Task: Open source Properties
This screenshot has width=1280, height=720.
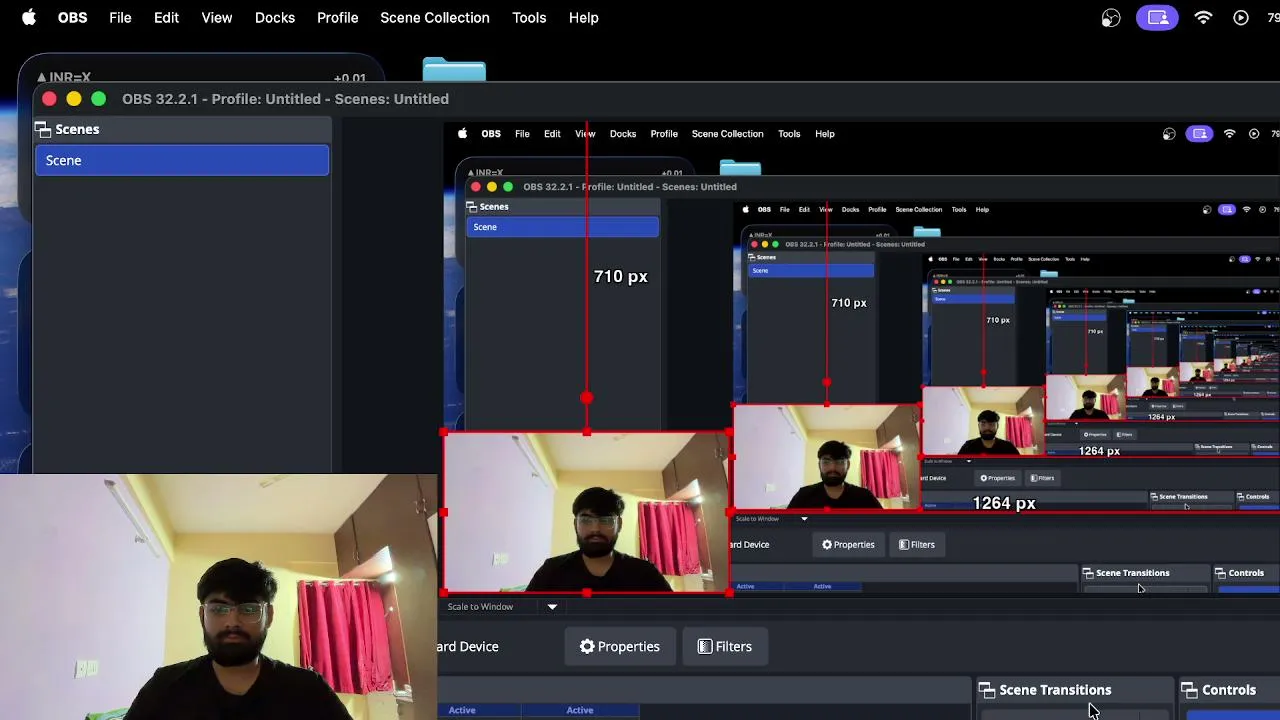Action: click(620, 646)
